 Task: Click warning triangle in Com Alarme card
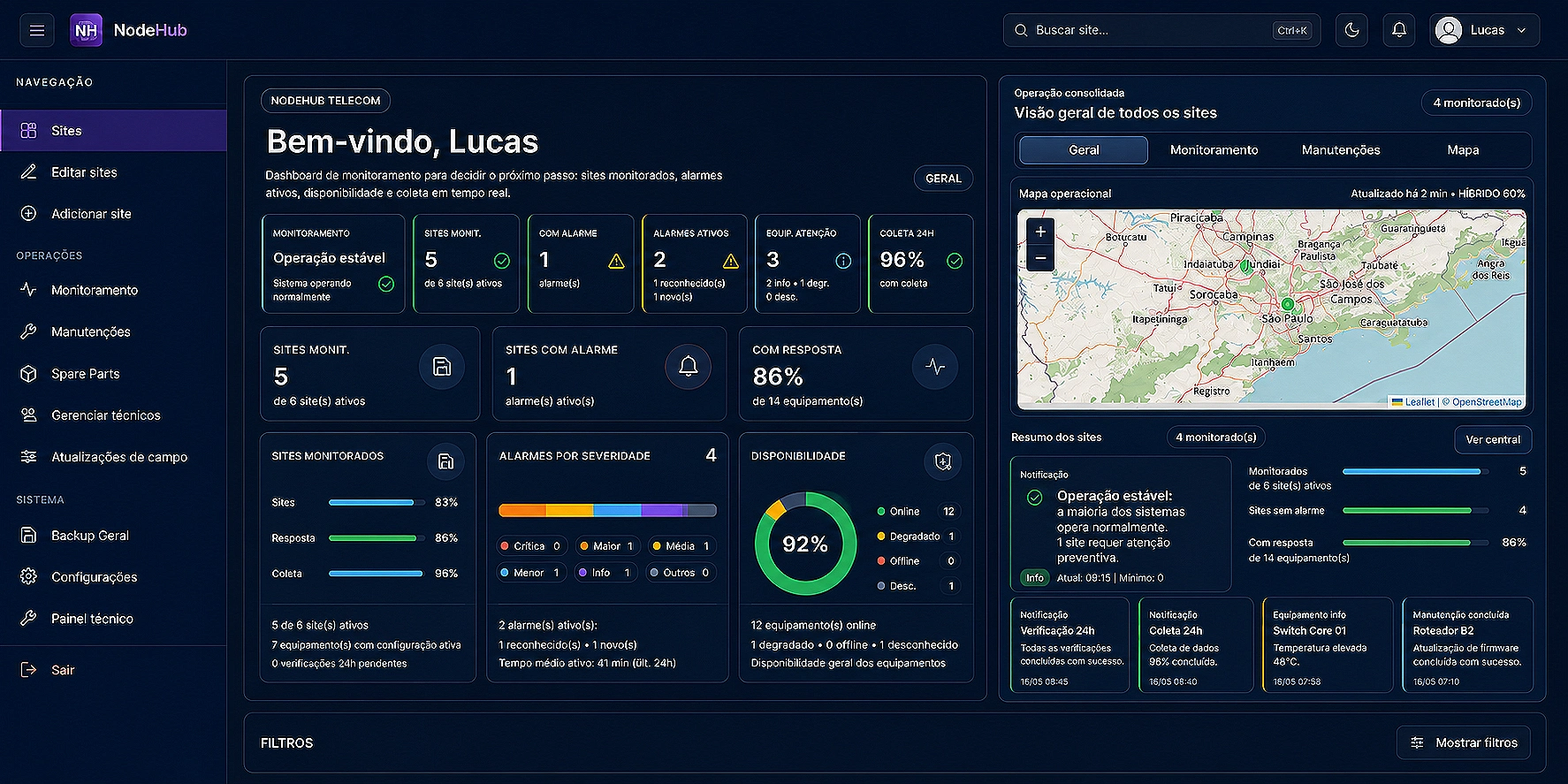pos(616,262)
